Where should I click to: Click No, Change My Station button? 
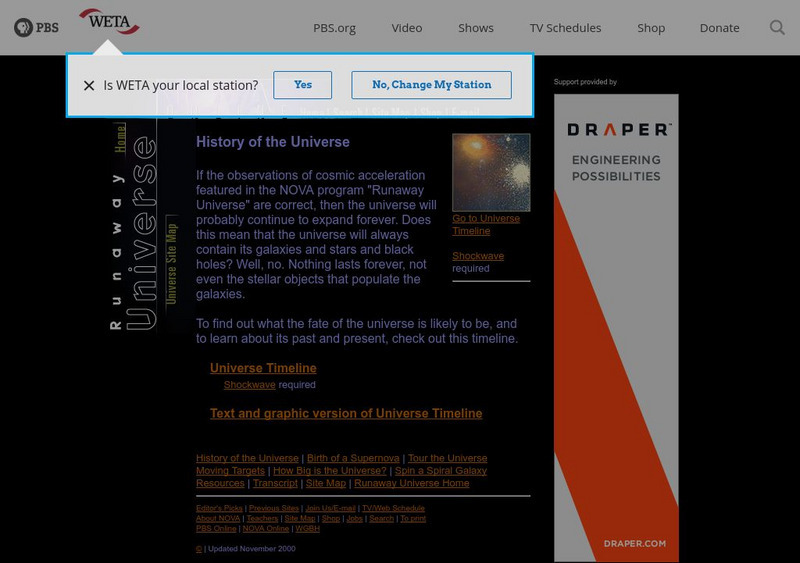pos(432,85)
